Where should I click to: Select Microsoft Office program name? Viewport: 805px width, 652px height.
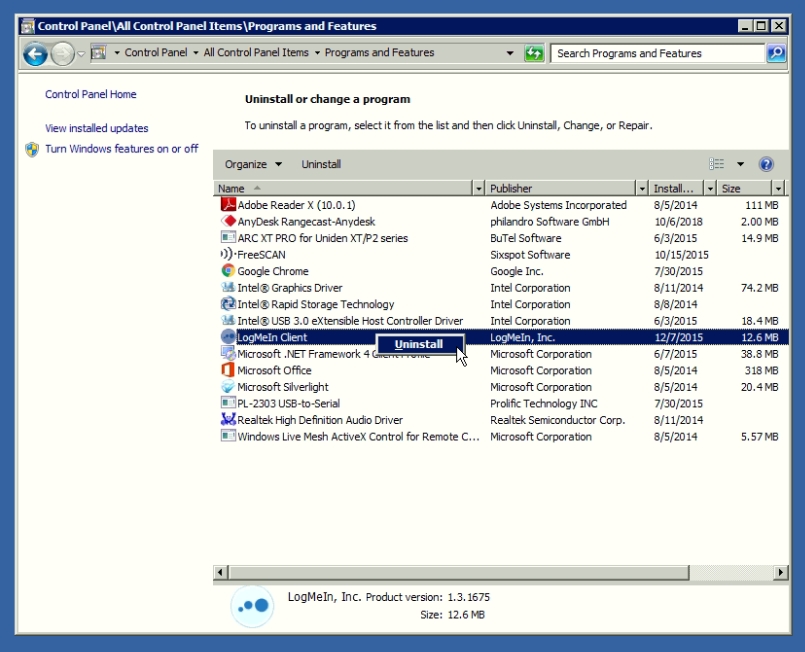click(x=274, y=371)
